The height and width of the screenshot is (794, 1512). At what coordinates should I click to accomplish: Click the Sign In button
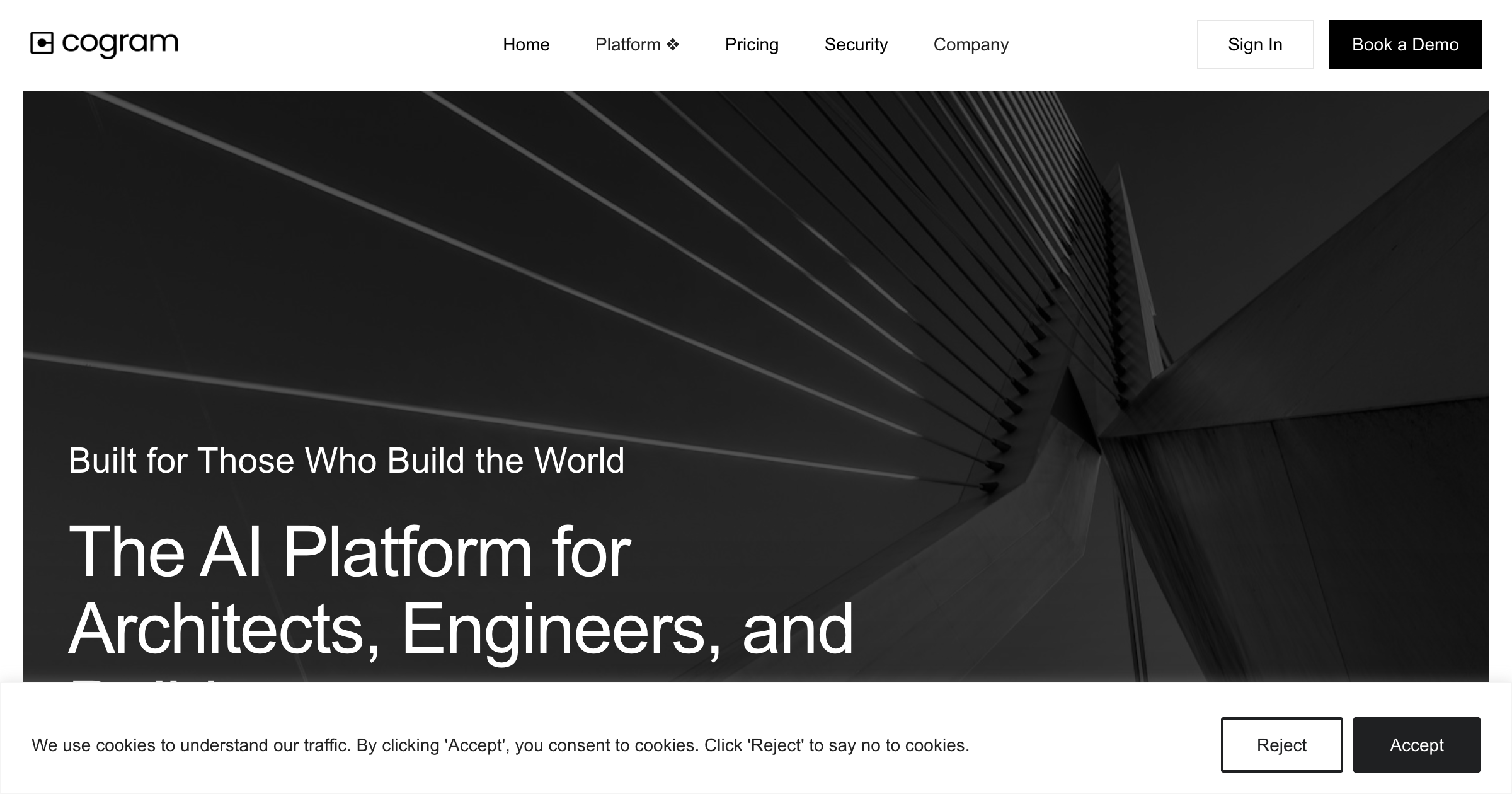tap(1256, 45)
